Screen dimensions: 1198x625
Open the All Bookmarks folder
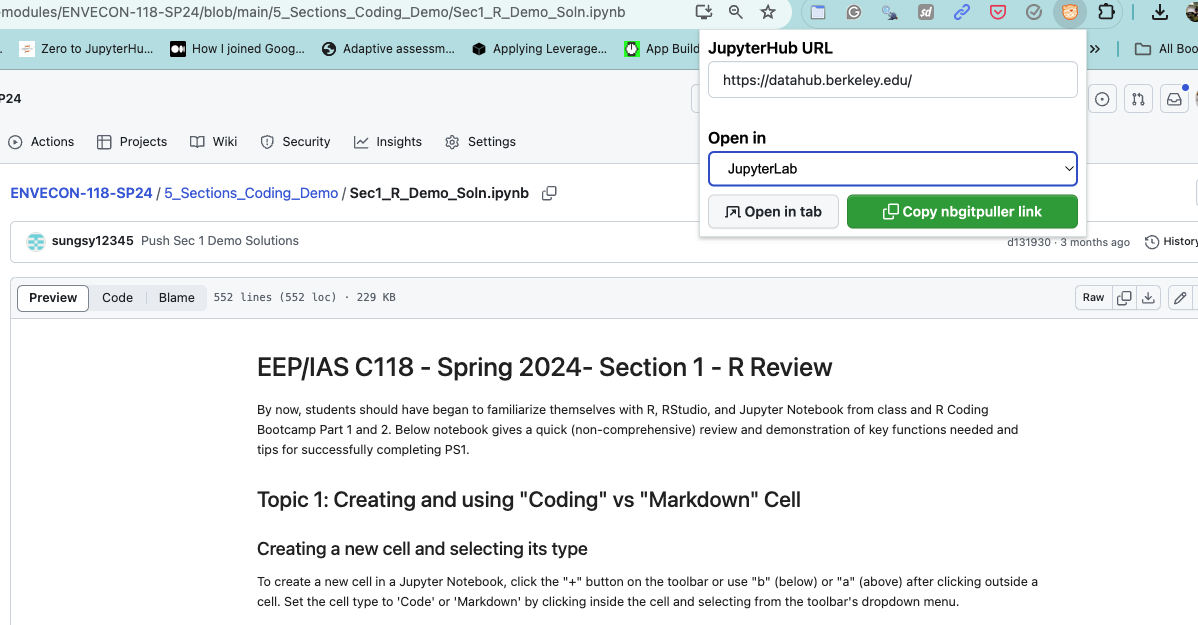click(1167, 48)
